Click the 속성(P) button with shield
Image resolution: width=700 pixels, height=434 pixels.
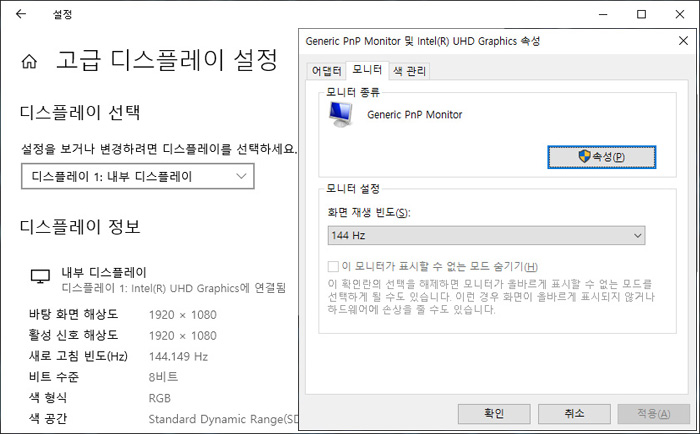(x=601, y=157)
